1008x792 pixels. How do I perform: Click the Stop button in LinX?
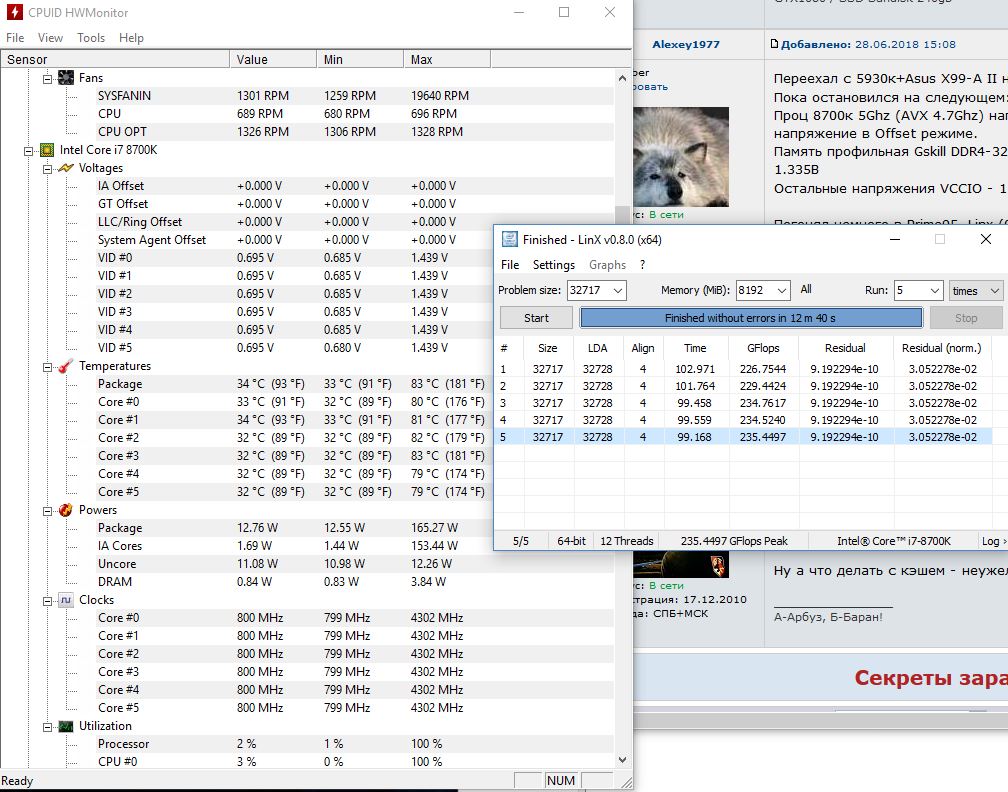966,318
